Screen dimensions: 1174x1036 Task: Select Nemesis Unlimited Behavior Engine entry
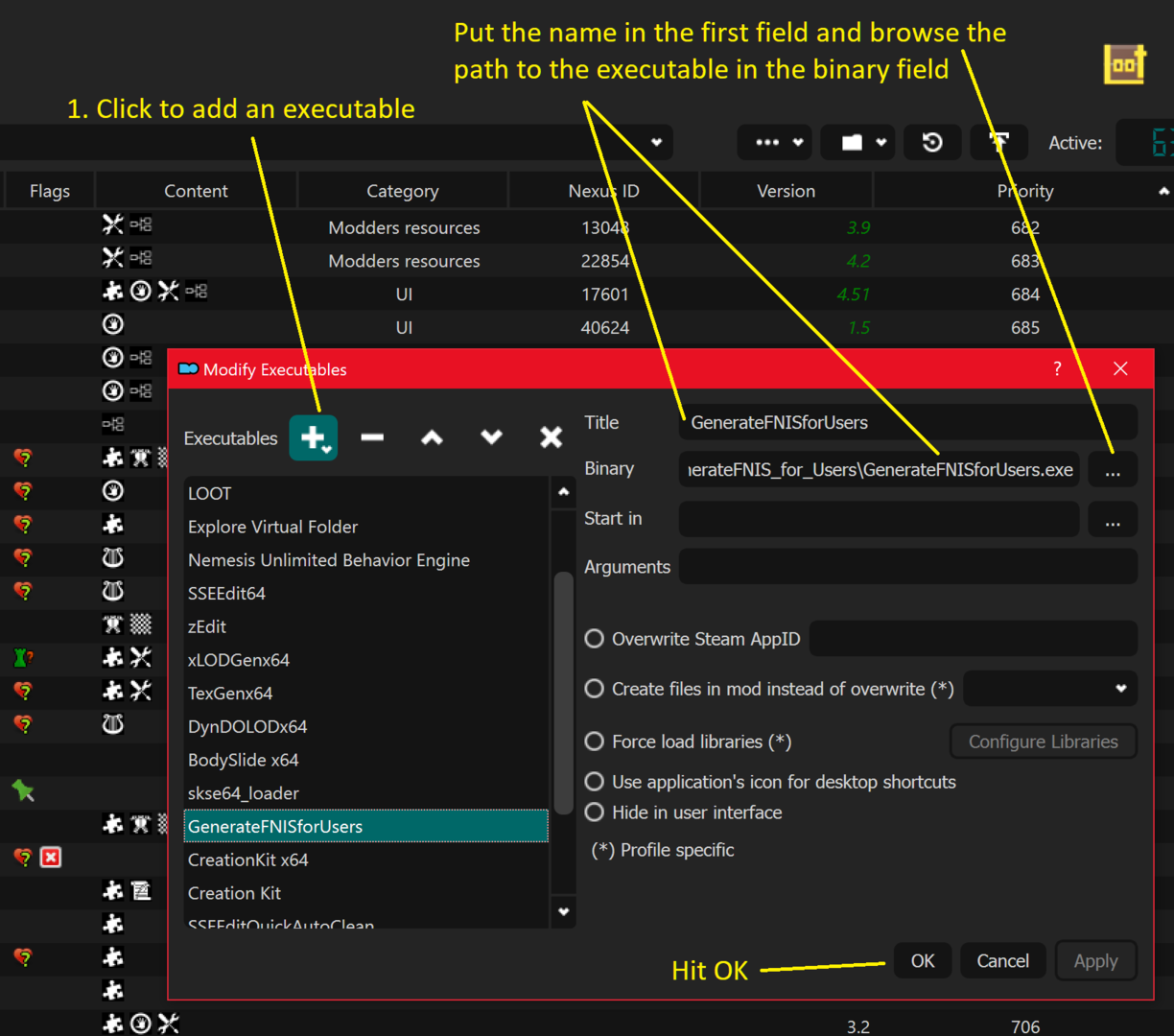[366, 560]
